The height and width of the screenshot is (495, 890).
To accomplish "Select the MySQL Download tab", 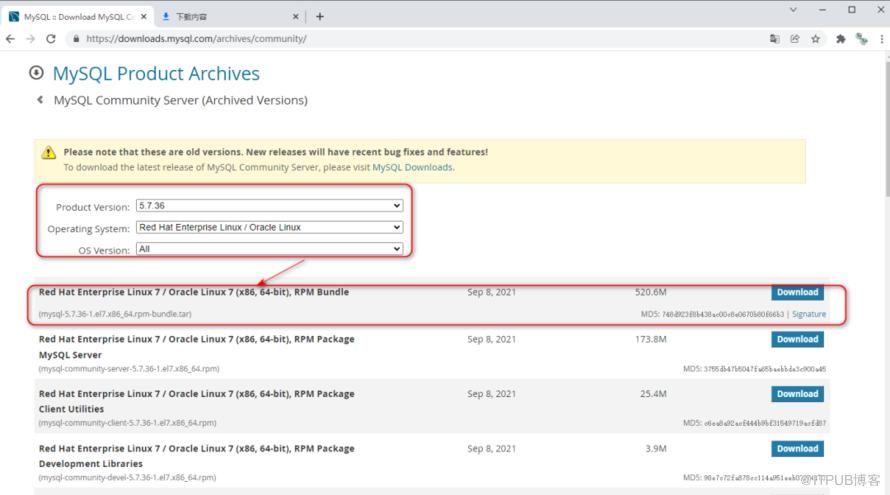I will (75, 16).
